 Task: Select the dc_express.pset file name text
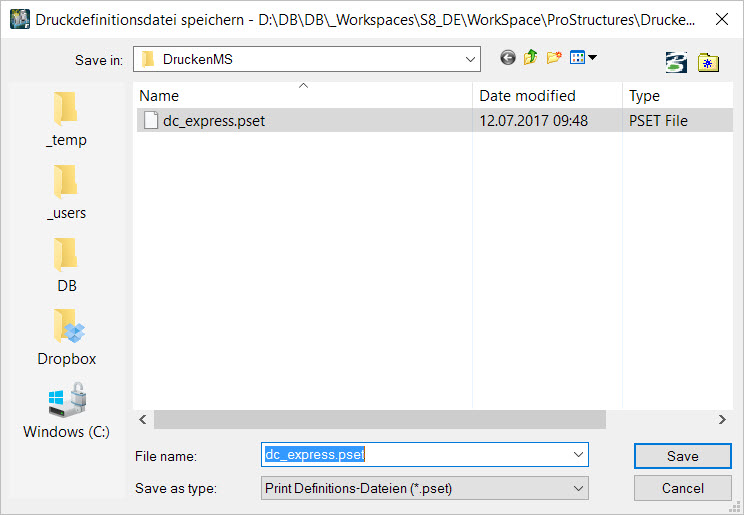point(214,121)
